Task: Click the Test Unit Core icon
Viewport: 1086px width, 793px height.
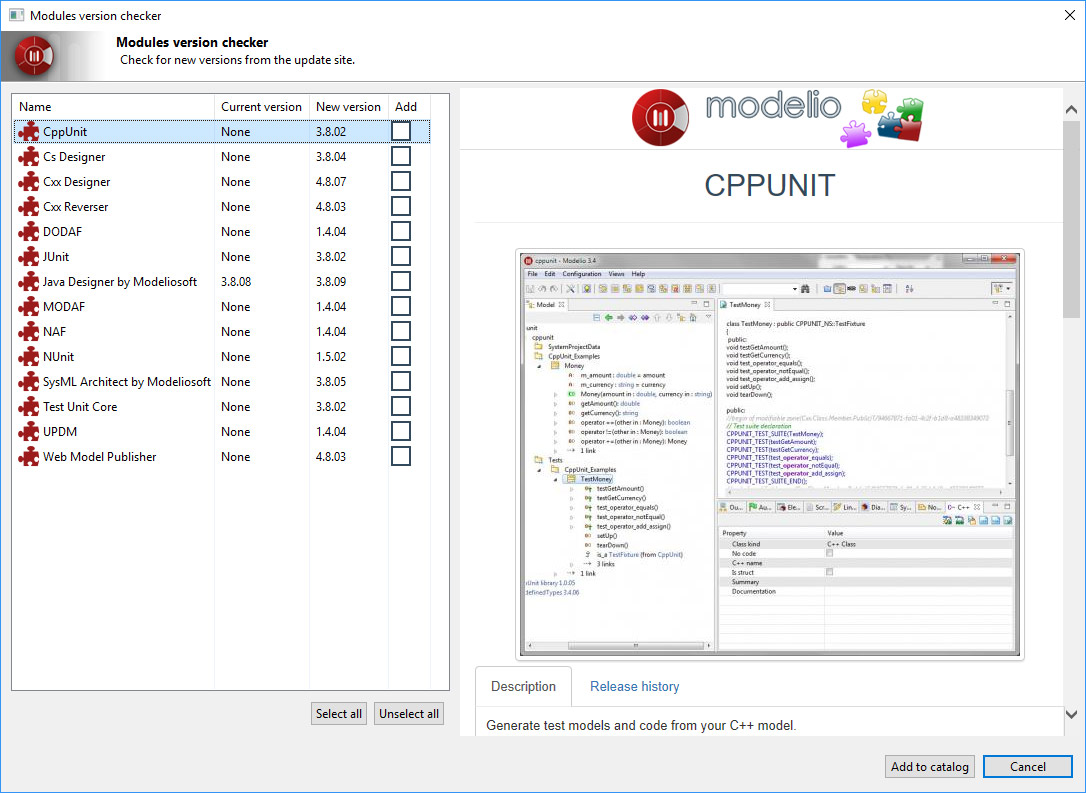Action: pos(28,407)
